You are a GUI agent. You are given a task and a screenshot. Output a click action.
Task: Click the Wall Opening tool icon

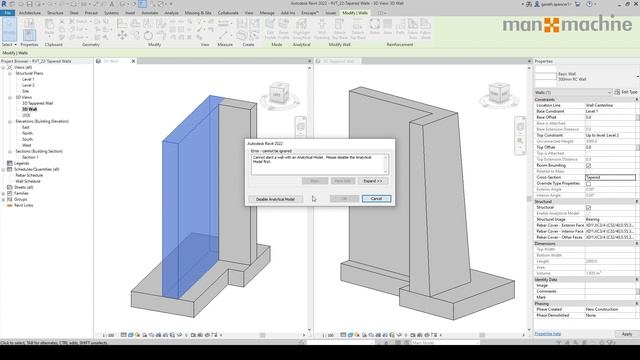pos(322,29)
